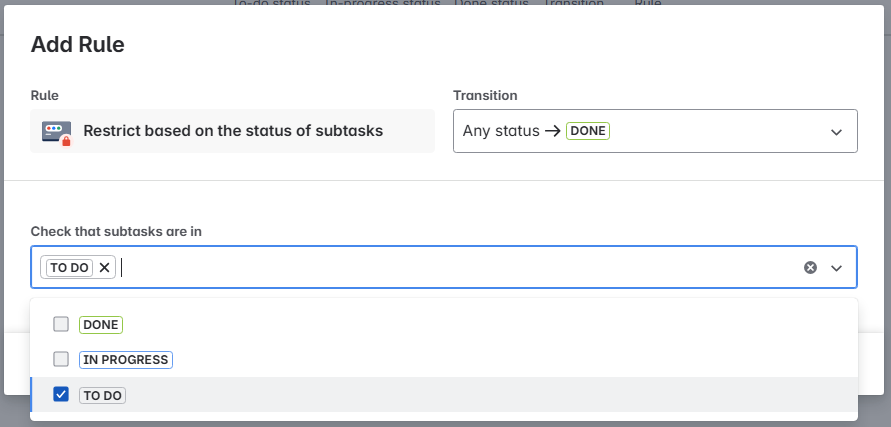This screenshot has width=891, height=427.
Task: Clear all selected subtask statuses
Action: [x=810, y=267]
